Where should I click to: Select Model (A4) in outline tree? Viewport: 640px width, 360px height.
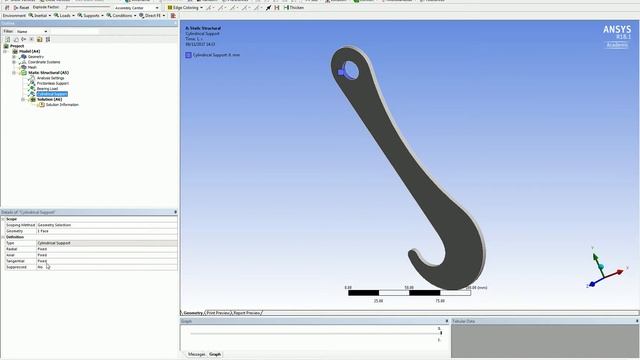[x=29, y=51]
